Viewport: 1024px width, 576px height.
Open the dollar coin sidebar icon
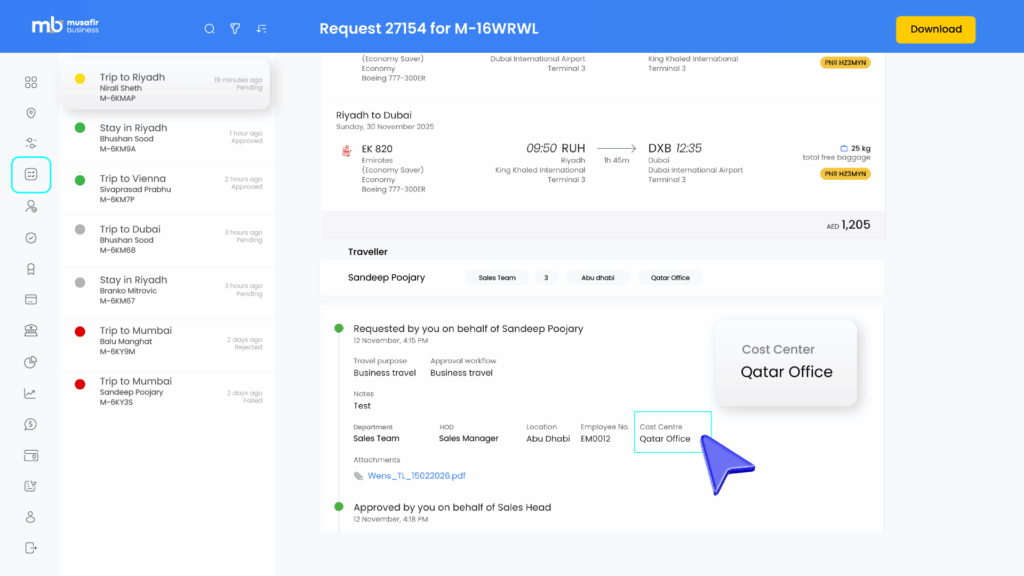coord(31,424)
